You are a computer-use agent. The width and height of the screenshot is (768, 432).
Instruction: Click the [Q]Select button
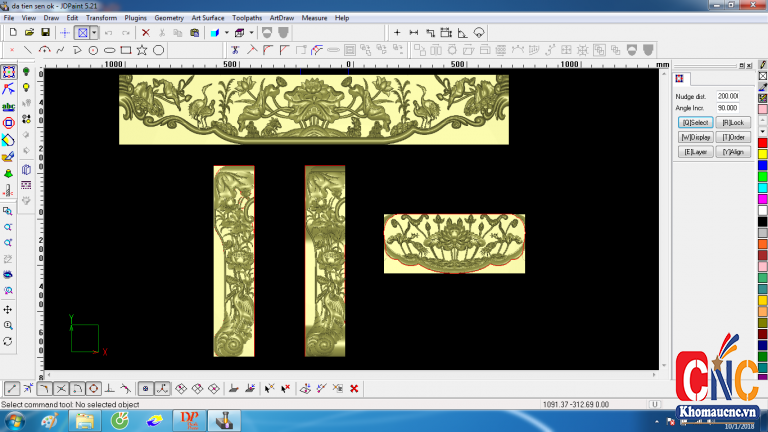[x=695, y=122]
